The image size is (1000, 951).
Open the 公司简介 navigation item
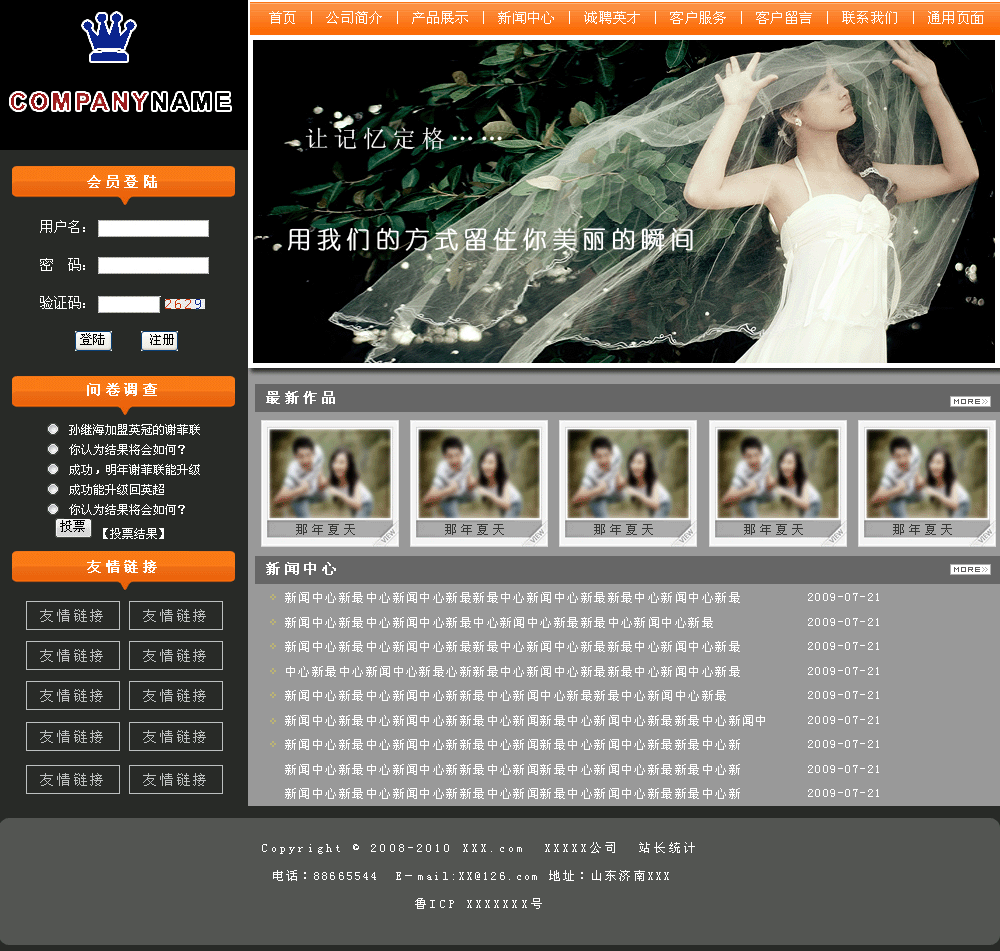(x=354, y=18)
